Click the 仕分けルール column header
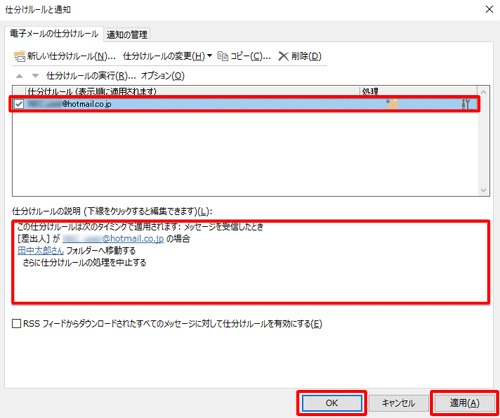 (192, 91)
